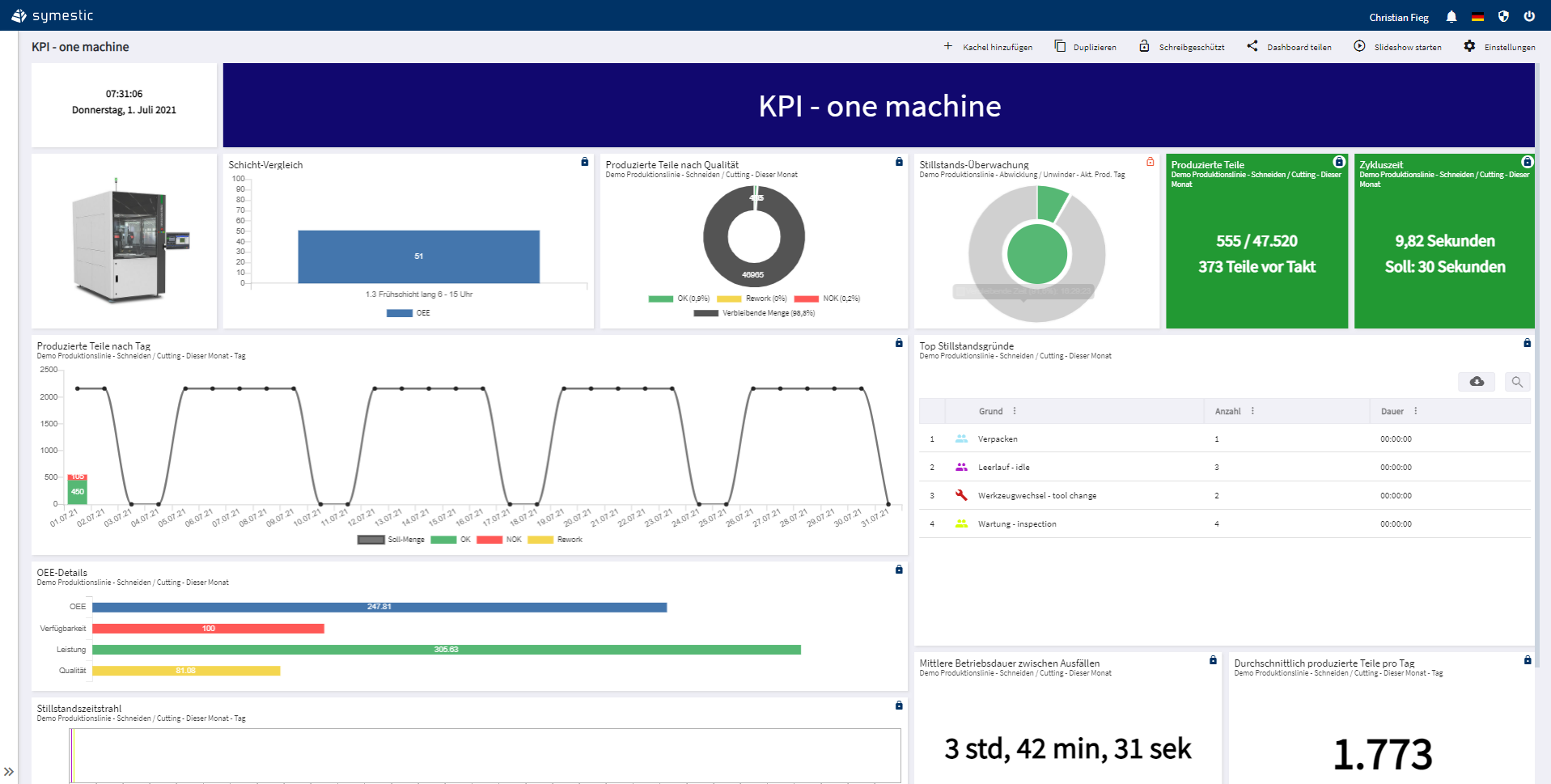
Task: Click the wrench icon beside Werkzeugwechsel
Action: pos(961,495)
